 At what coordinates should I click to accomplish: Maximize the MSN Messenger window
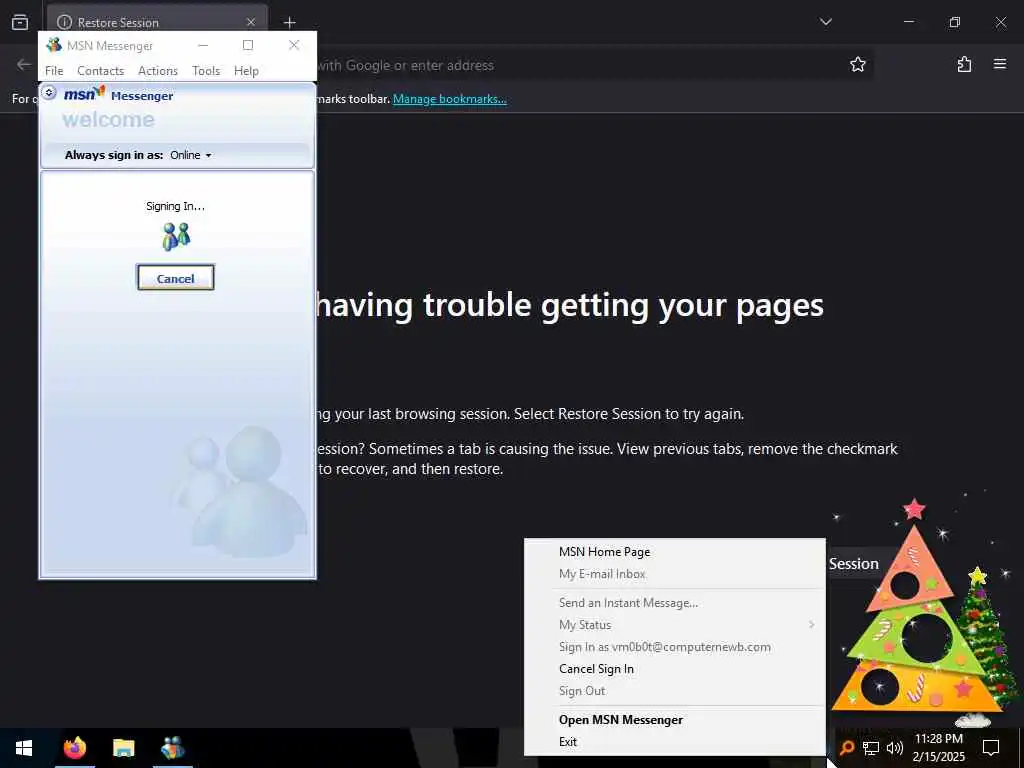coord(248,45)
